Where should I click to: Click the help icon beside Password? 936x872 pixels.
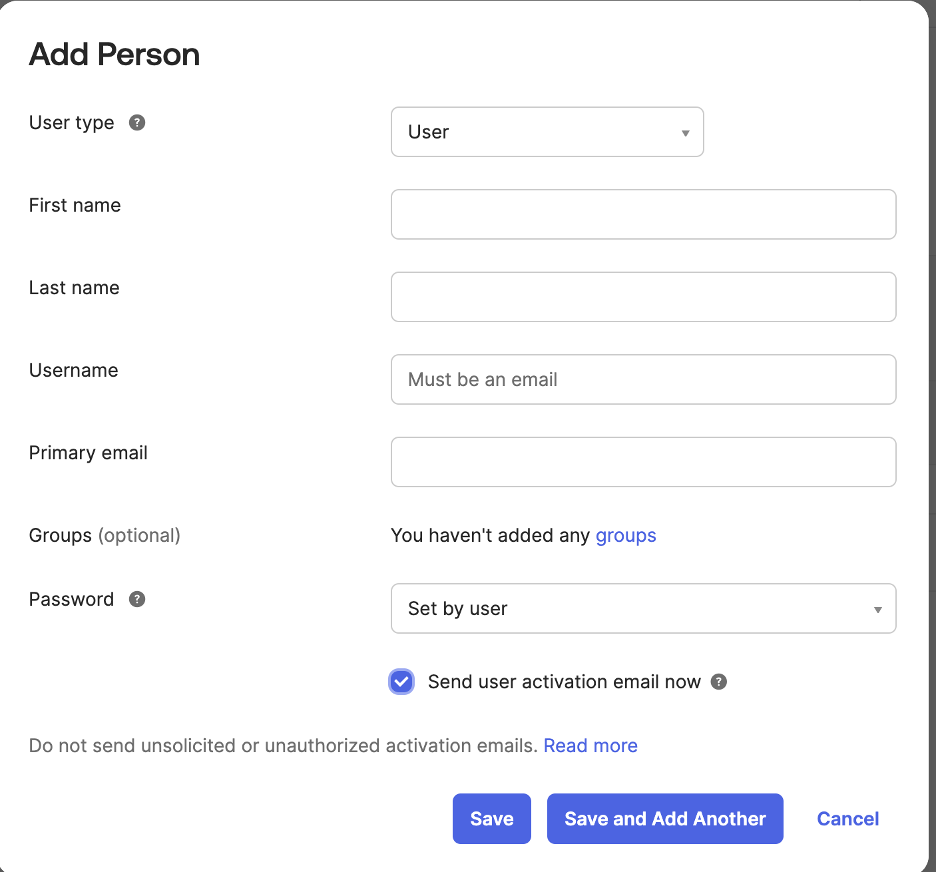pyautogui.click(x=136, y=598)
